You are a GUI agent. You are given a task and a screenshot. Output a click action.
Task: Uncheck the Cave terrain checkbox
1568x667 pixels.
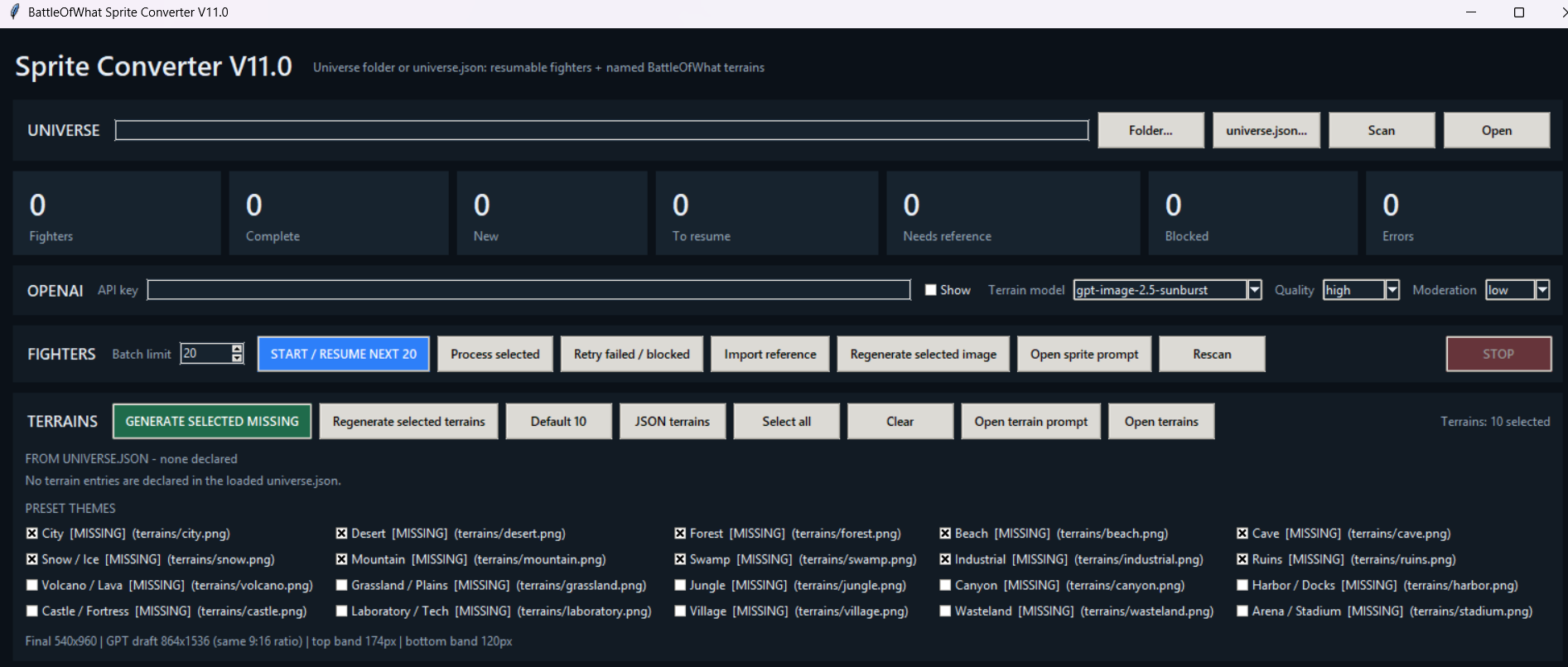click(1242, 534)
